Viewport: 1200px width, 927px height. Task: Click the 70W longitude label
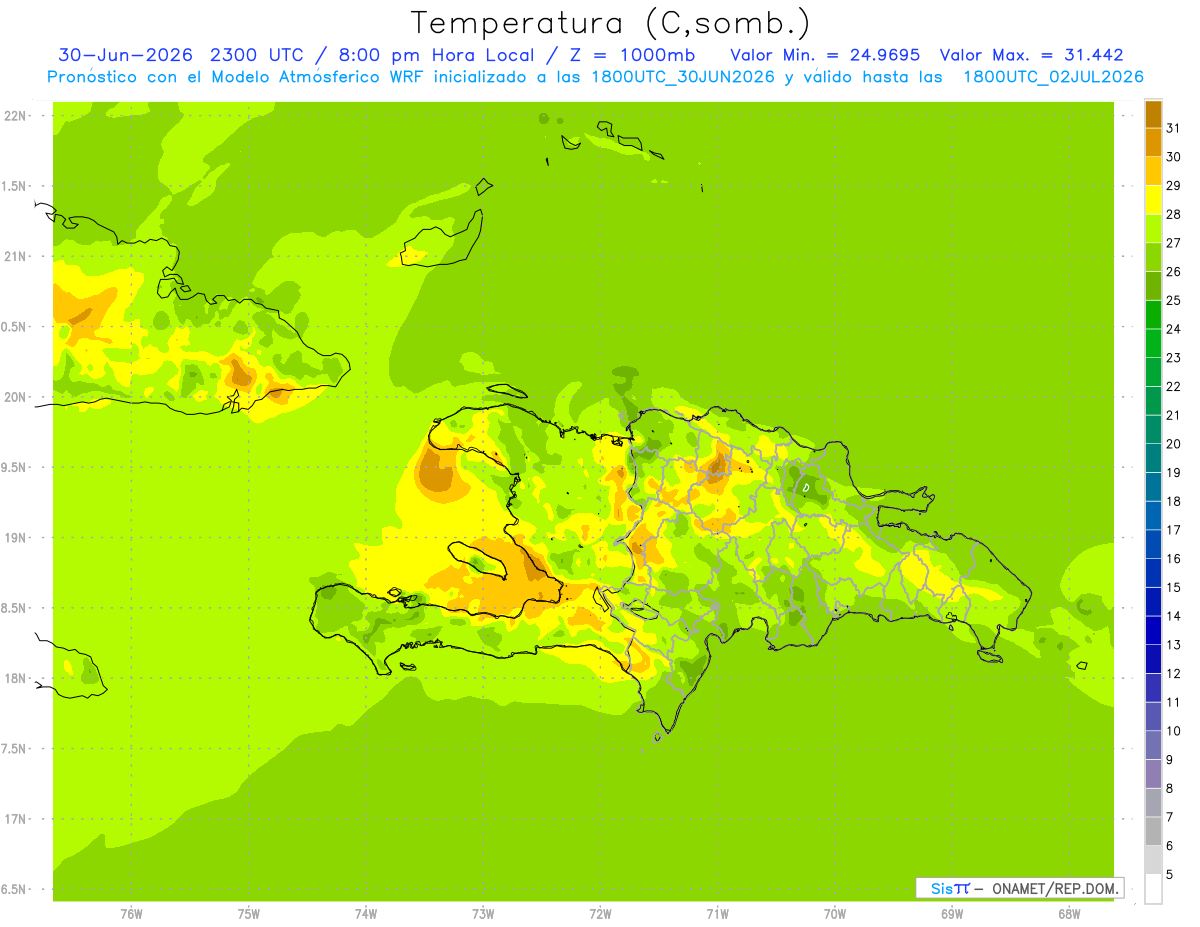coord(834,914)
